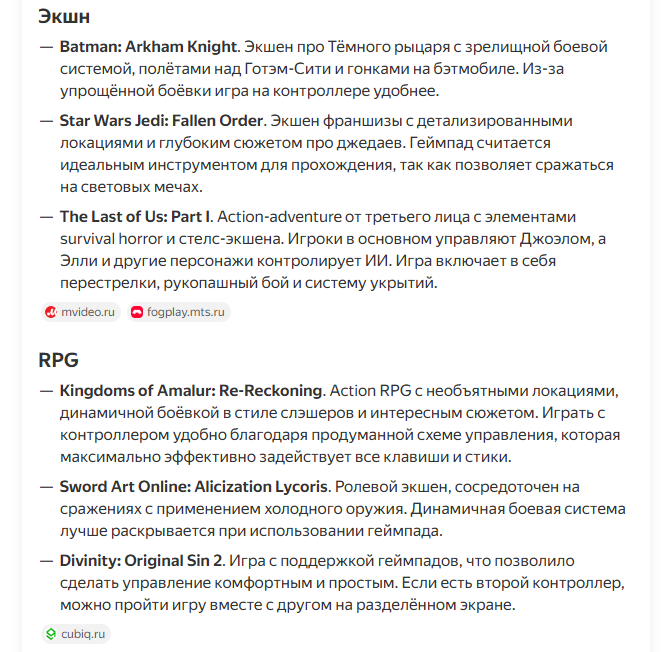
Task: Click Sword Art Online: Alicization Lycoris title
Action: coord(193,487)
